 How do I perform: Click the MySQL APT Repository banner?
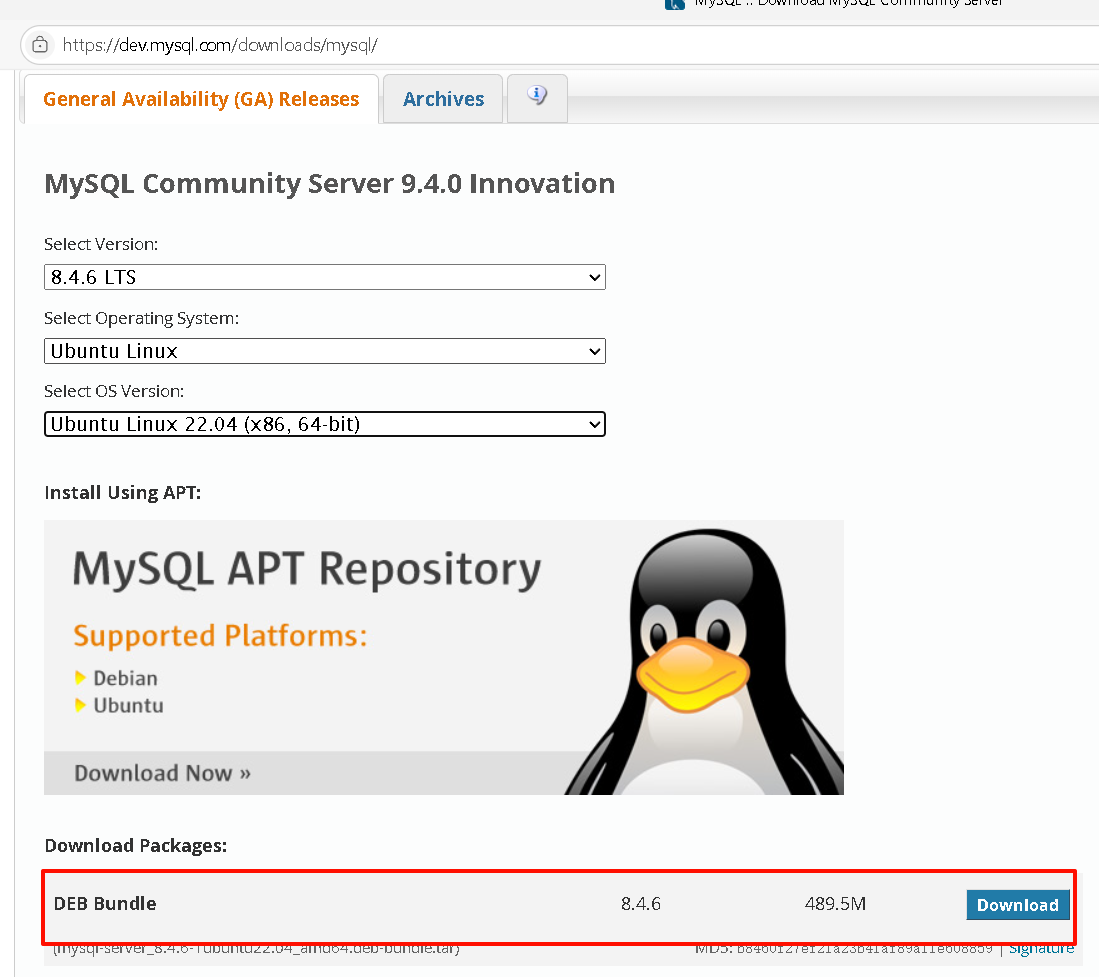tap(304, 570)
